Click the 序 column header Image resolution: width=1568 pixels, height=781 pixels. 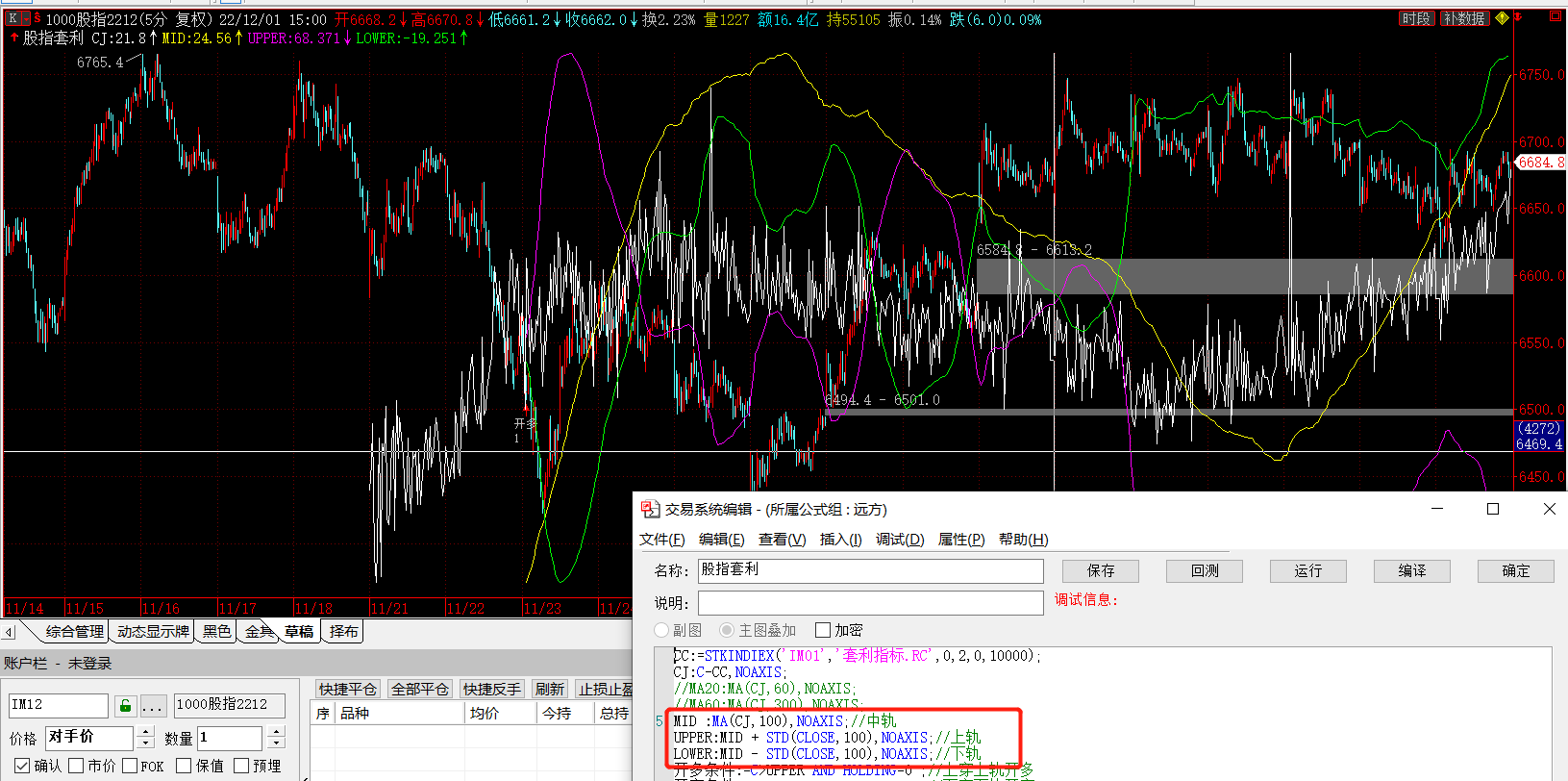pyautogui.click(x=323, y=713)
